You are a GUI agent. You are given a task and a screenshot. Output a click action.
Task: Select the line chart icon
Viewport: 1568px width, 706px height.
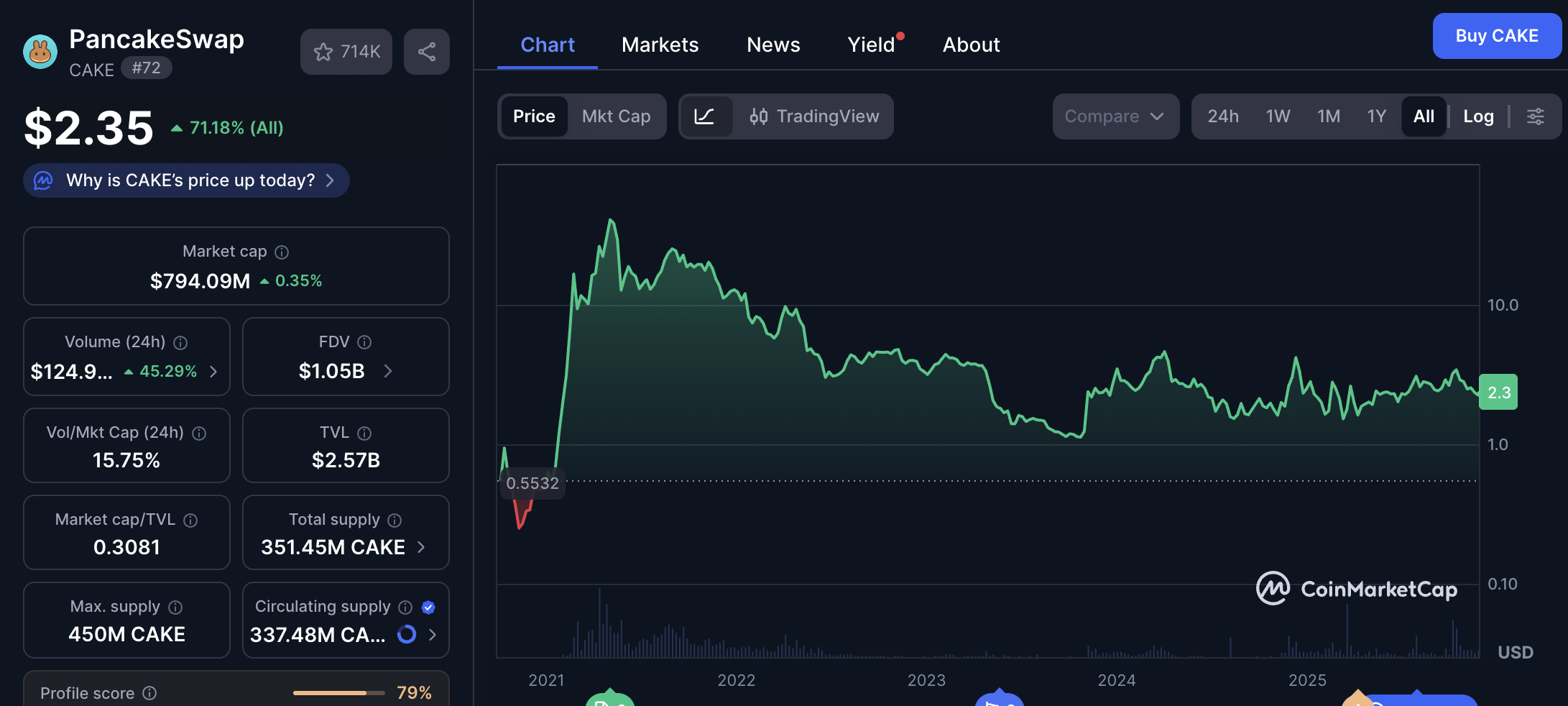(x=707, y=116)
